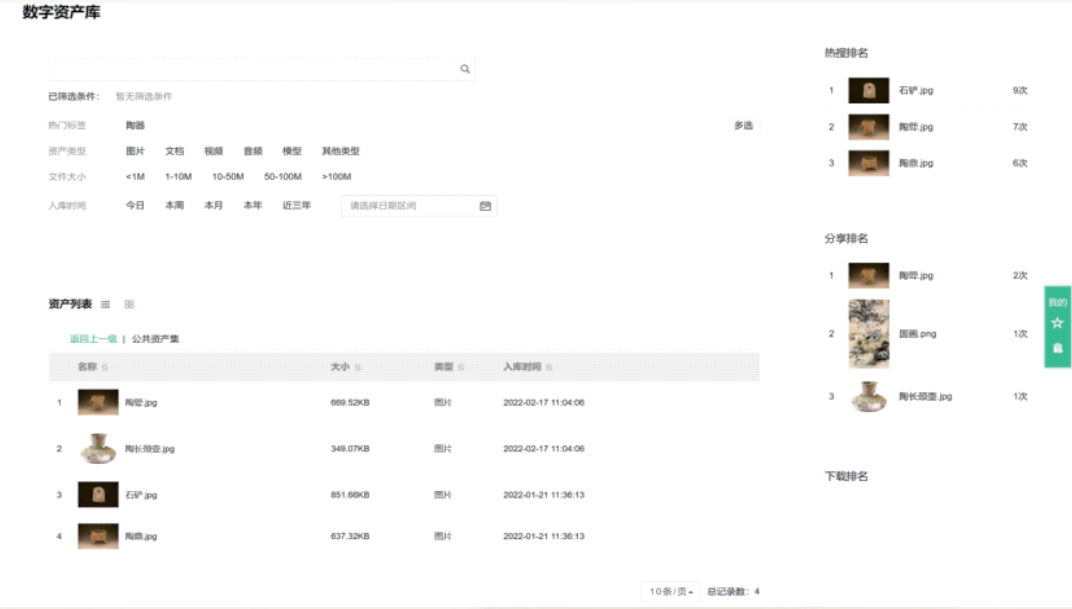This screenshot has height=609, width=1072.
Task: Switch asset list to grid view
Action: tap(129, 304)
